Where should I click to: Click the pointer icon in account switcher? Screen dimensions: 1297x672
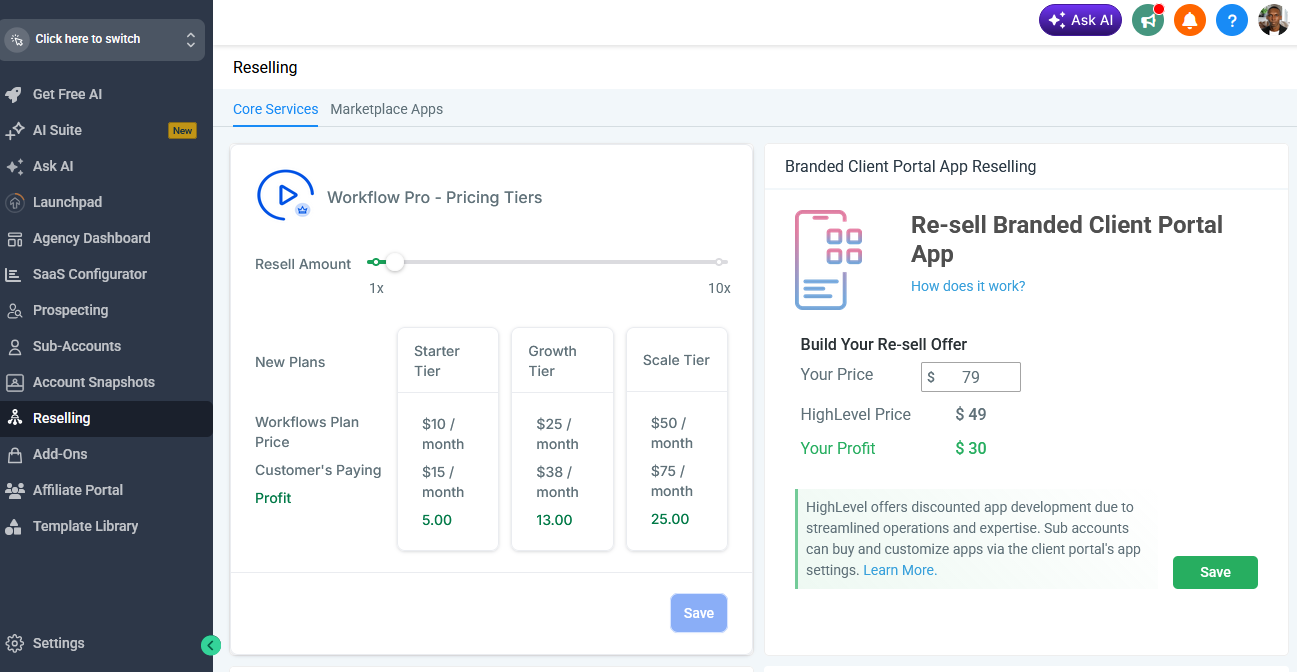click(18, 39)
